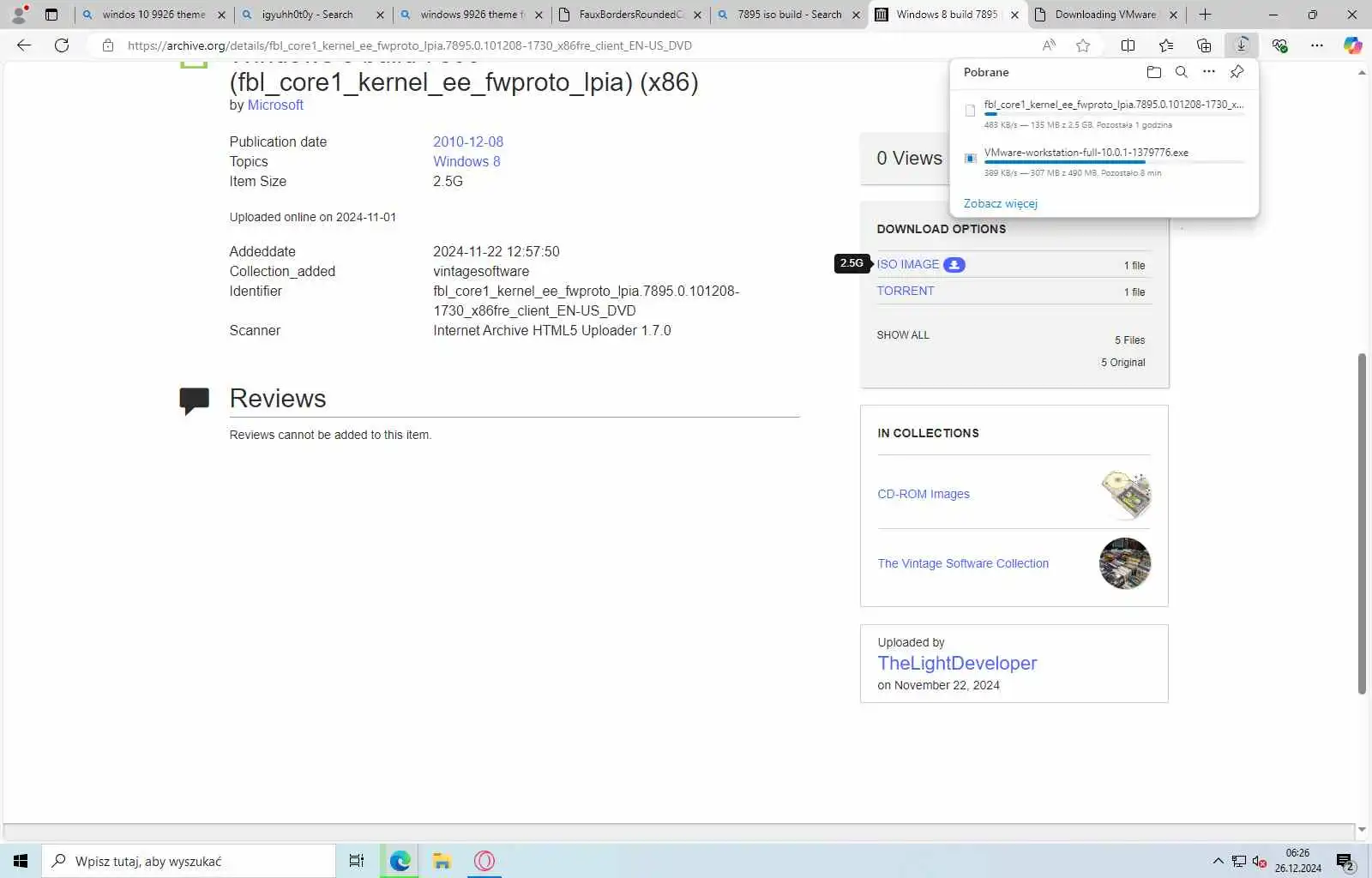Open Task View on the taskbar

(357, 861)
